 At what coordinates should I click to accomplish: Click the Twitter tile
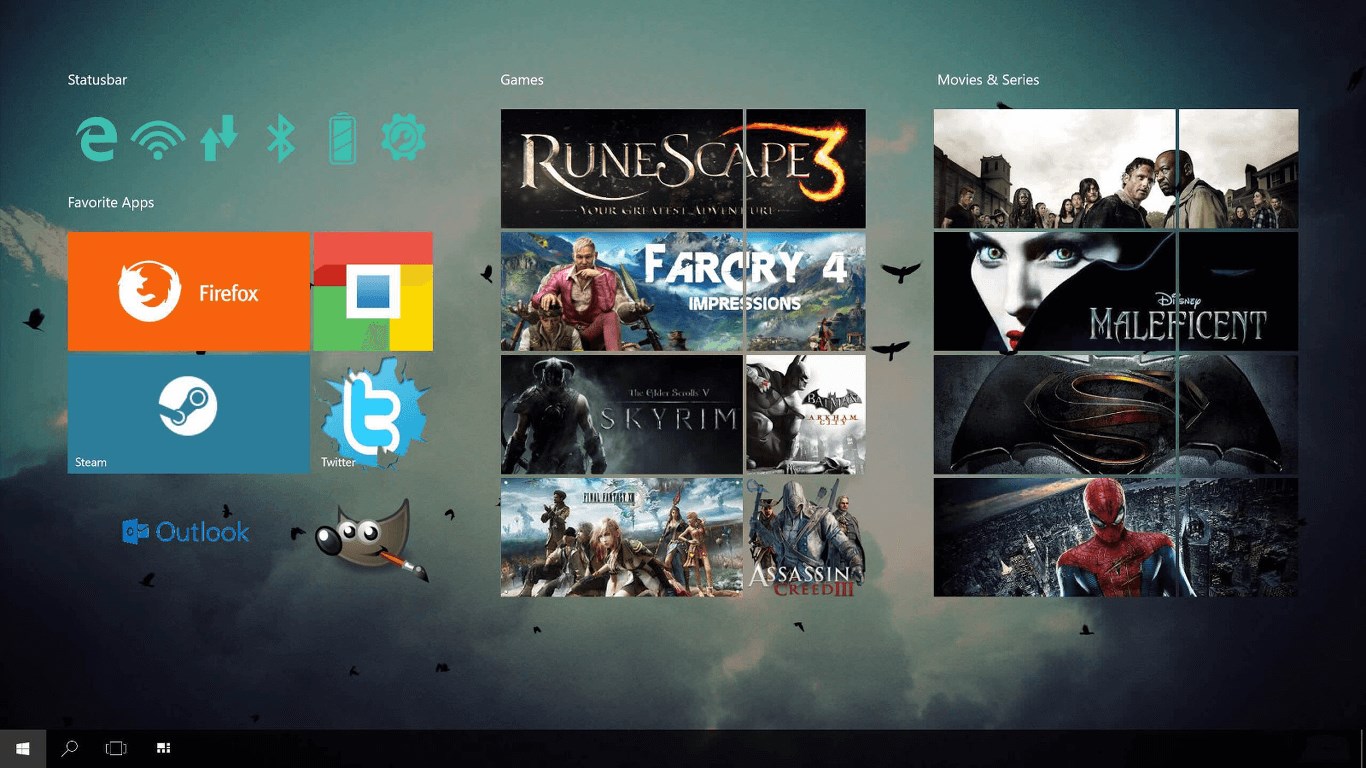point(373,414)
